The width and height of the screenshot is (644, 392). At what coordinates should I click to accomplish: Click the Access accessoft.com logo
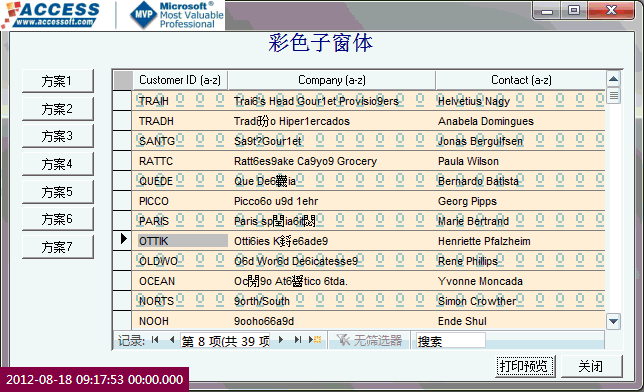pos(52,15)
